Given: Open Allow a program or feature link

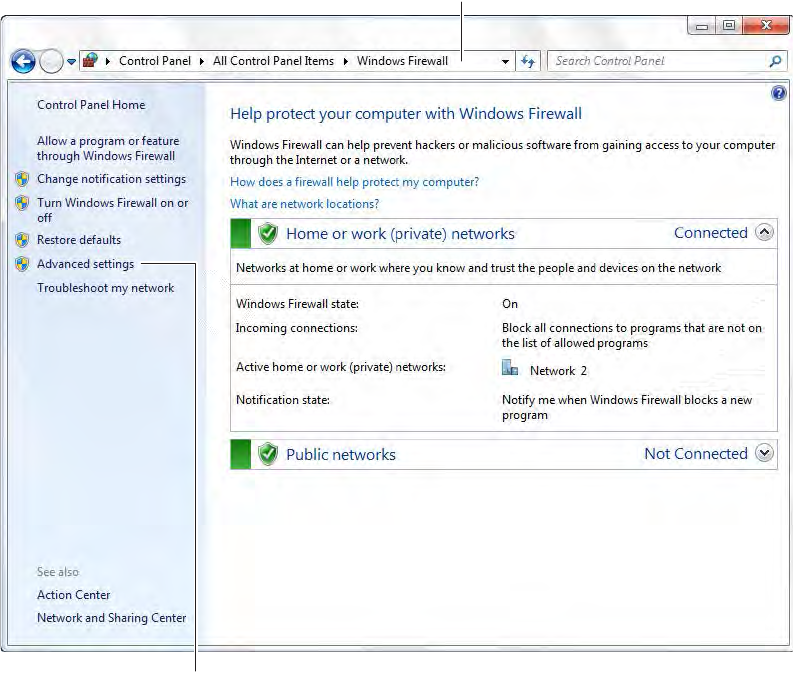Looking at the screenshot, I should coord(108,148).
